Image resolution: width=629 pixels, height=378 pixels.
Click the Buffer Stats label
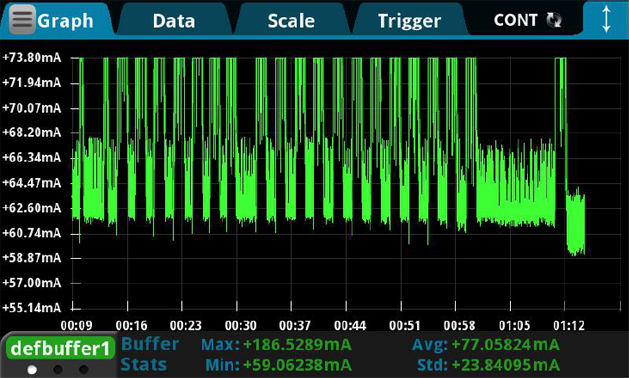(149, 354)
